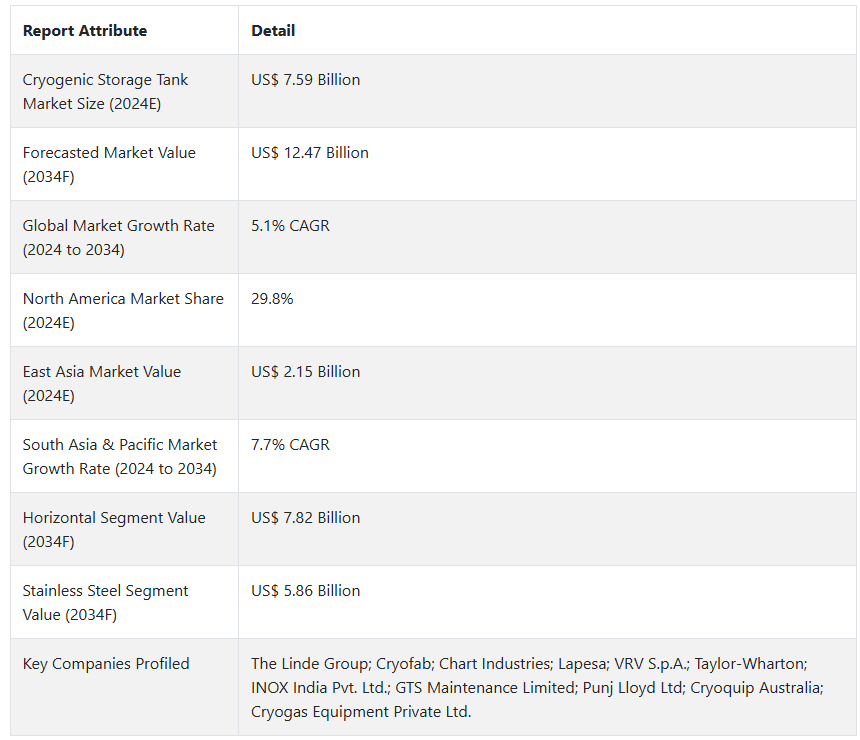Image resolution: width=860 pixels, height=740 pixels.
Task: Click the "29.8%" value
Action: [272, 299]
